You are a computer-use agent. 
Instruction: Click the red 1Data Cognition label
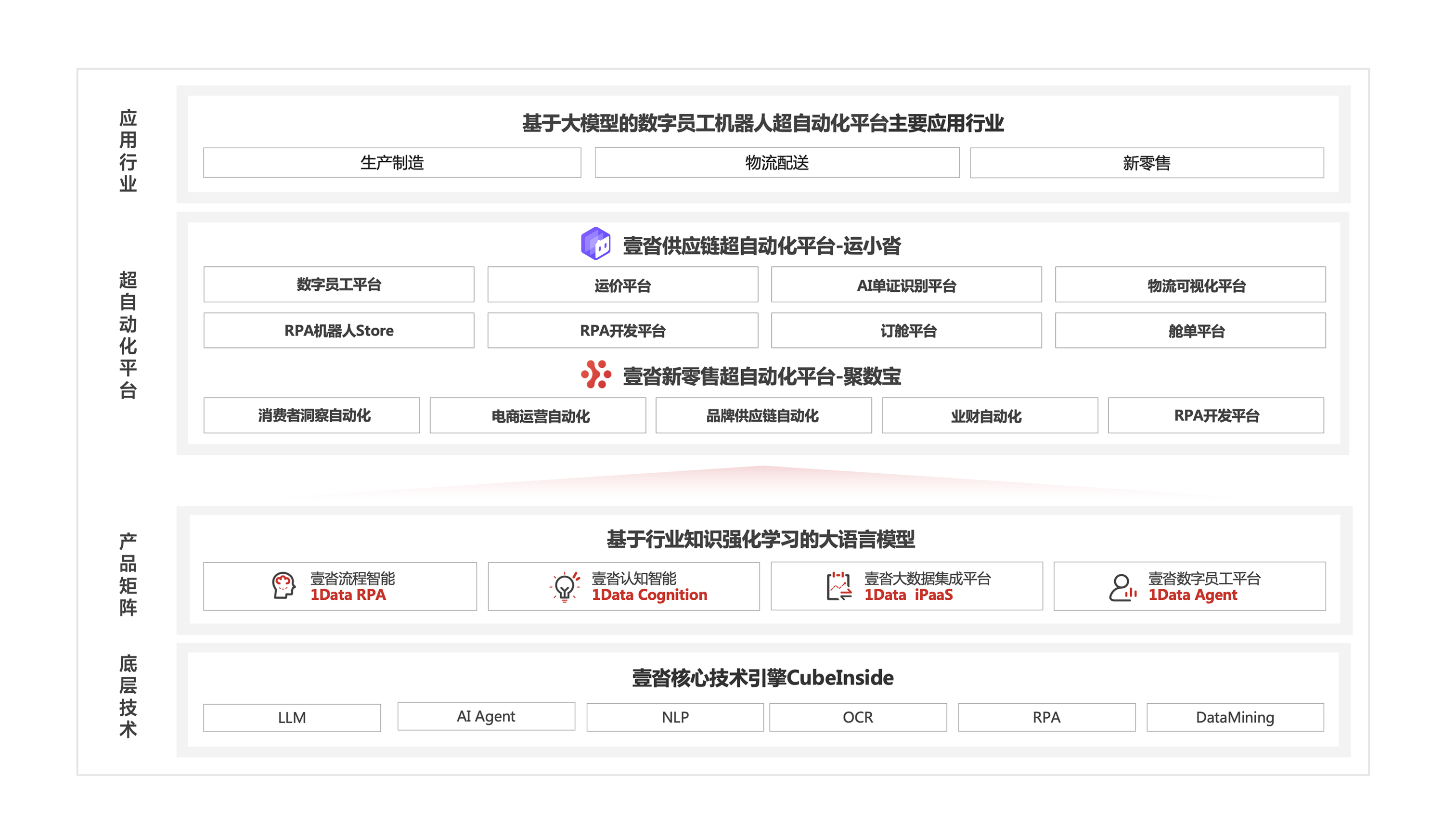point(649,595)
